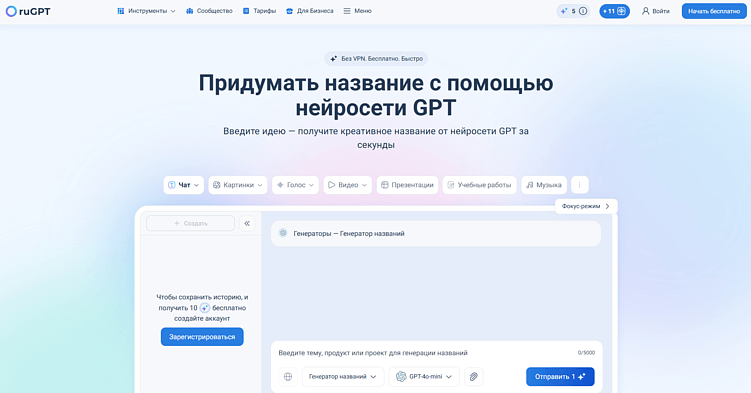Expand the Голос dropdown
The width and height of the screenshot is (751, 393).
click(x=296, y=185)
